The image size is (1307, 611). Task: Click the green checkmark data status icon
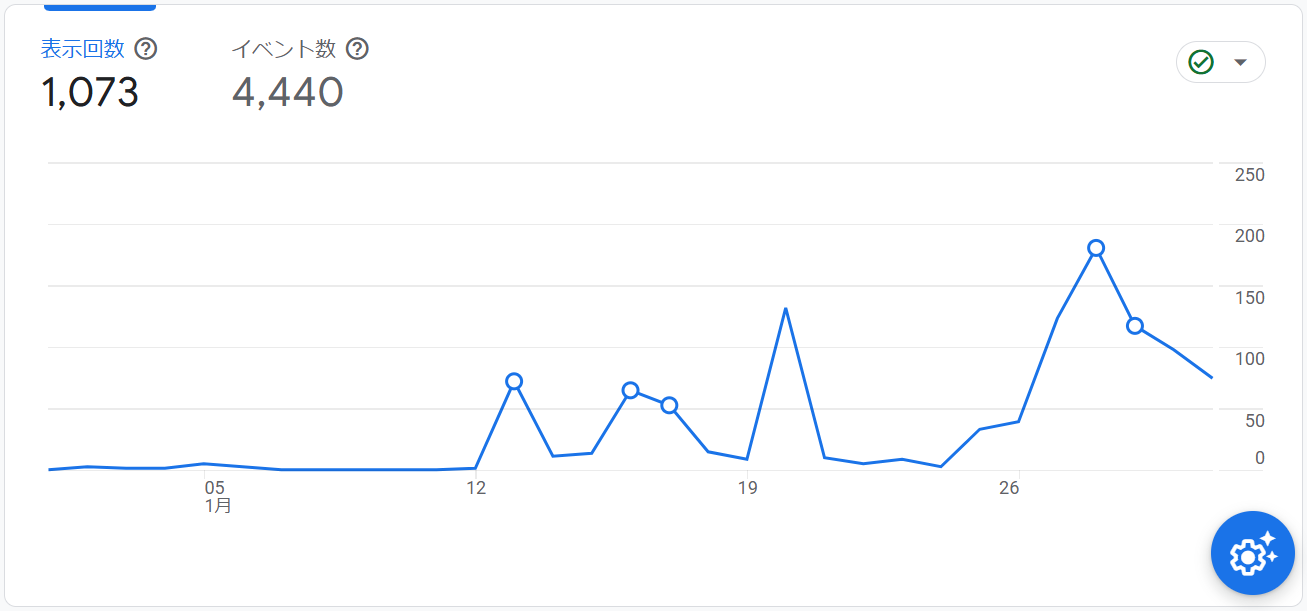(1201, 62)
